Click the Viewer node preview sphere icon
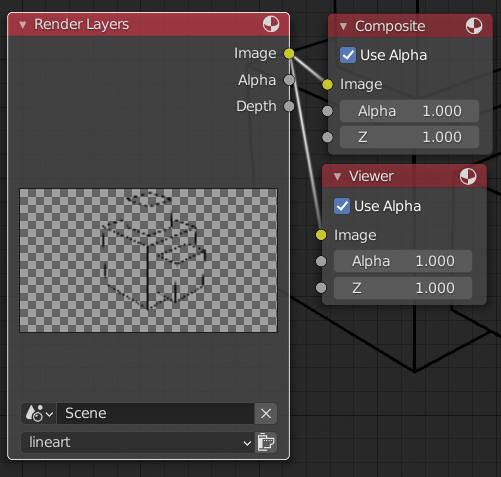Viewport: 501px width, 477px height. click(x=468, y=176)
